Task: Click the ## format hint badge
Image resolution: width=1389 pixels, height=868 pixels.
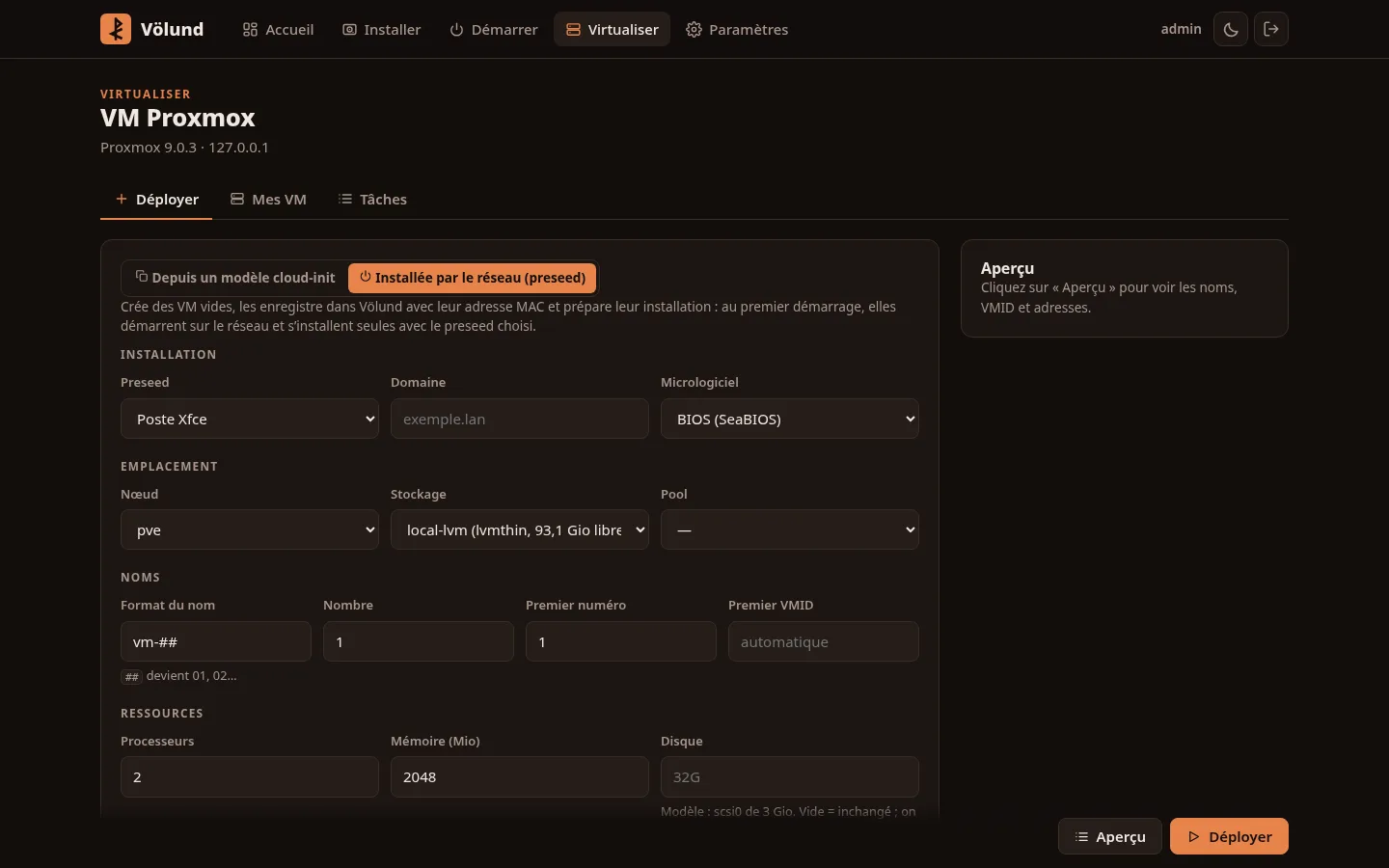Action: [x=132, y=677]
